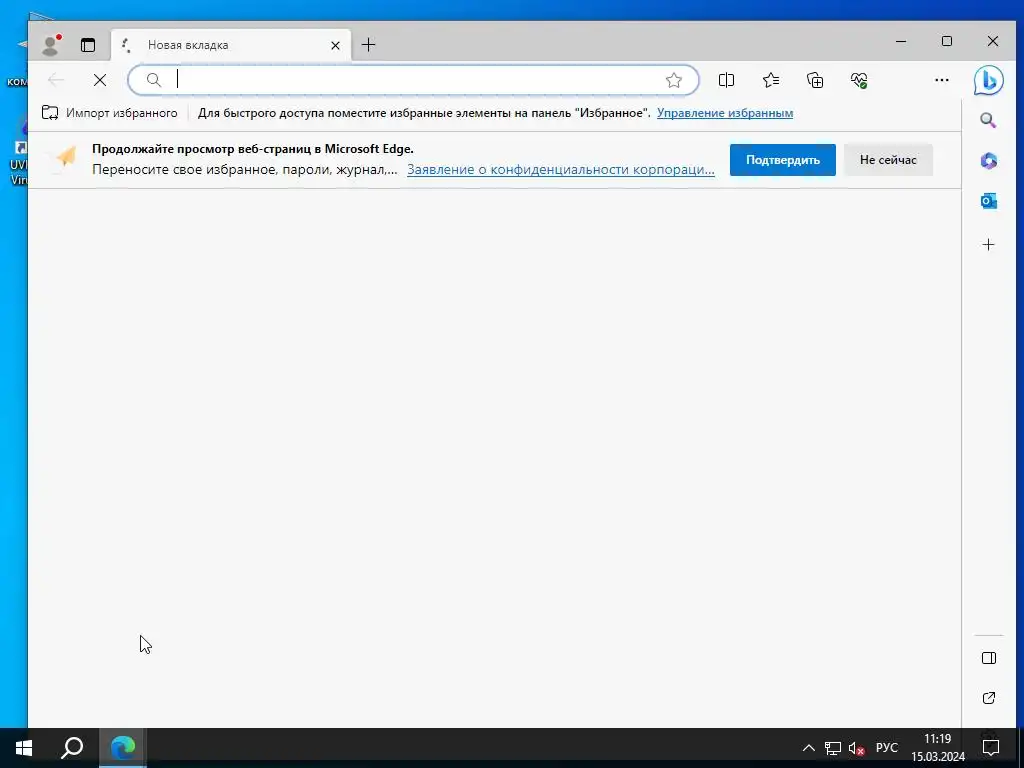
Task: Open sidebar Search icon
Action: [988, 120]
